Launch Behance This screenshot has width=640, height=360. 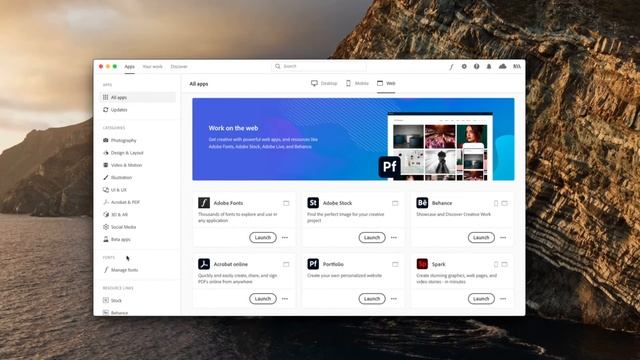tap(481, 238)
